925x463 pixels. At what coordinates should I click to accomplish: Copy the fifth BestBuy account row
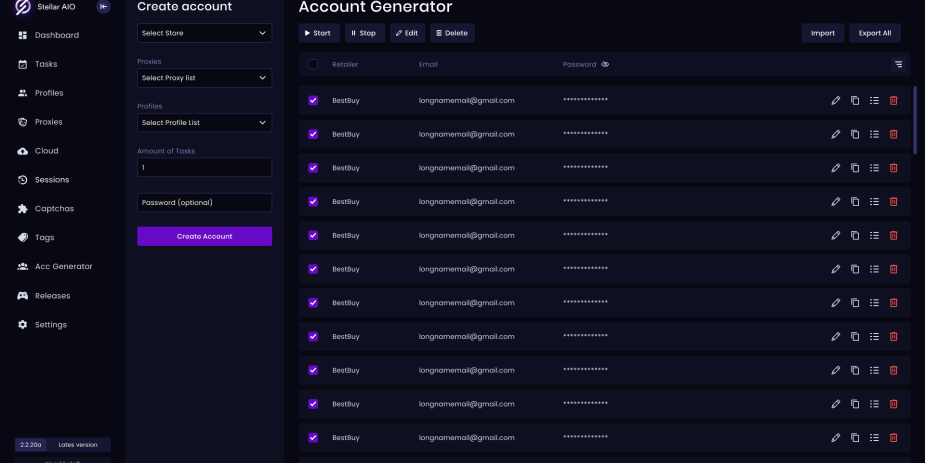click(855, 235)
